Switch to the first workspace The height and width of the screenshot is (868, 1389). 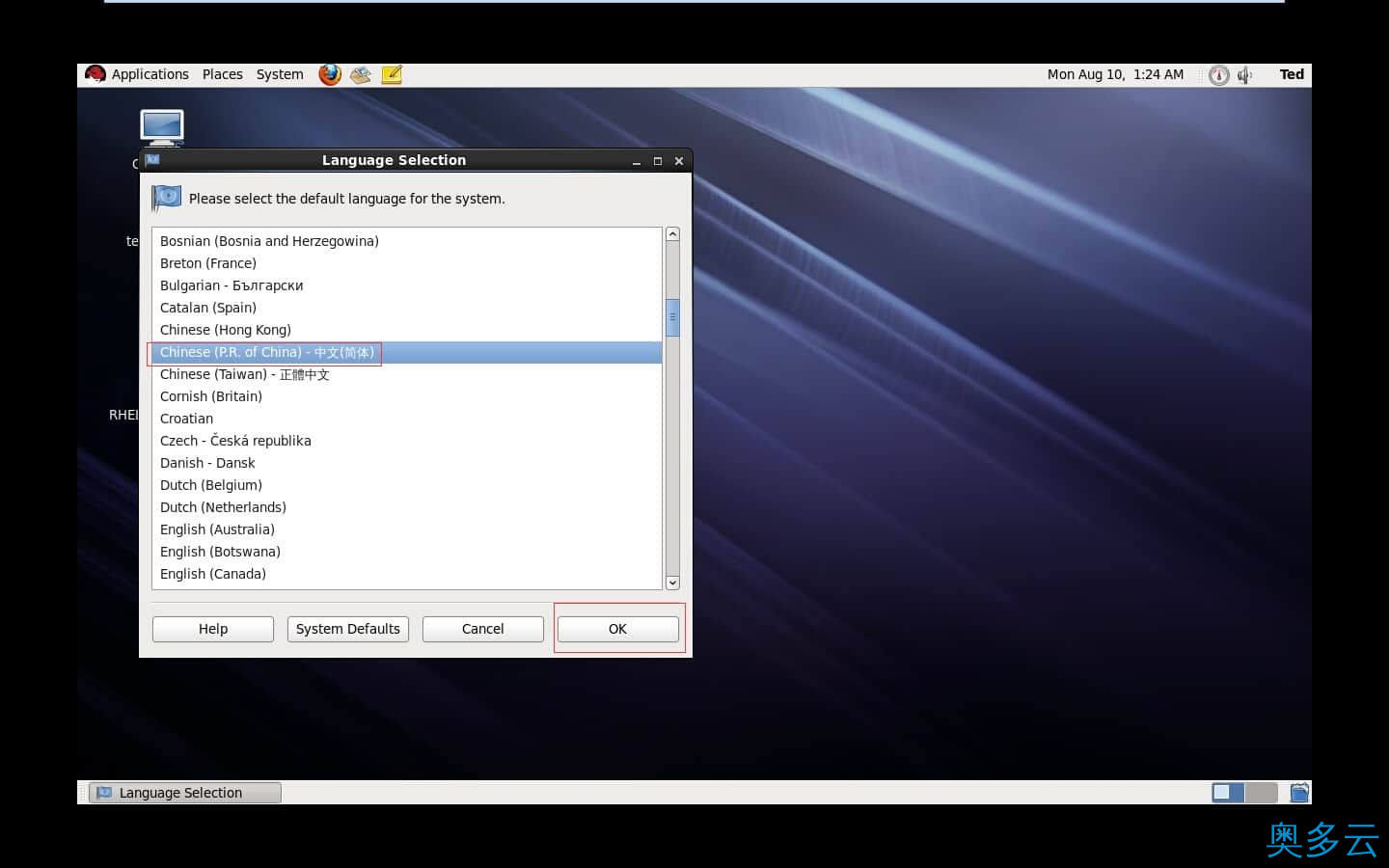[1228, 793]
